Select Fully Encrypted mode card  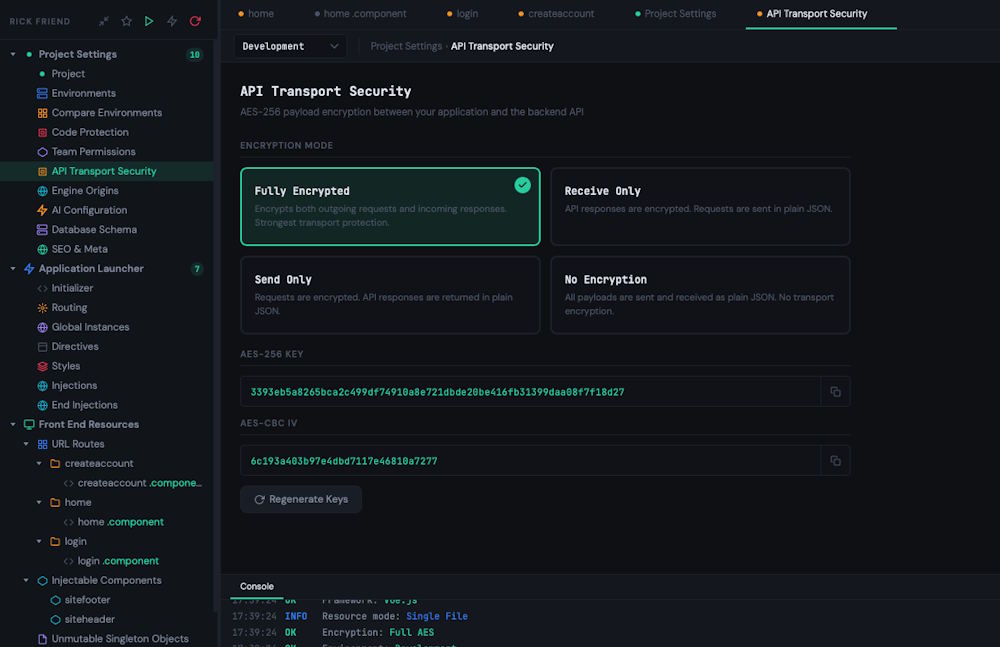[x=390, y=206]
